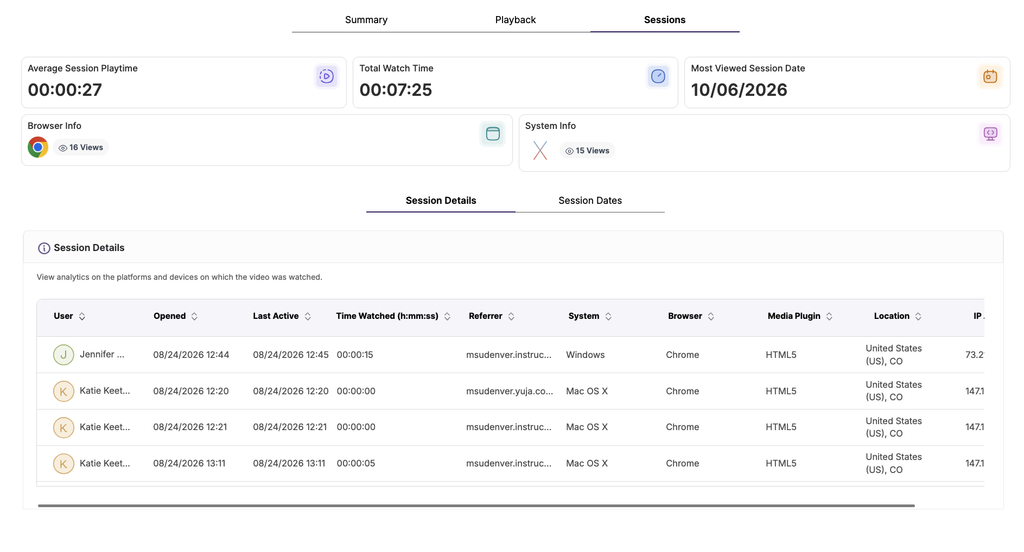
Task: Sort table by Last Active column
Action: click(308, 316)
